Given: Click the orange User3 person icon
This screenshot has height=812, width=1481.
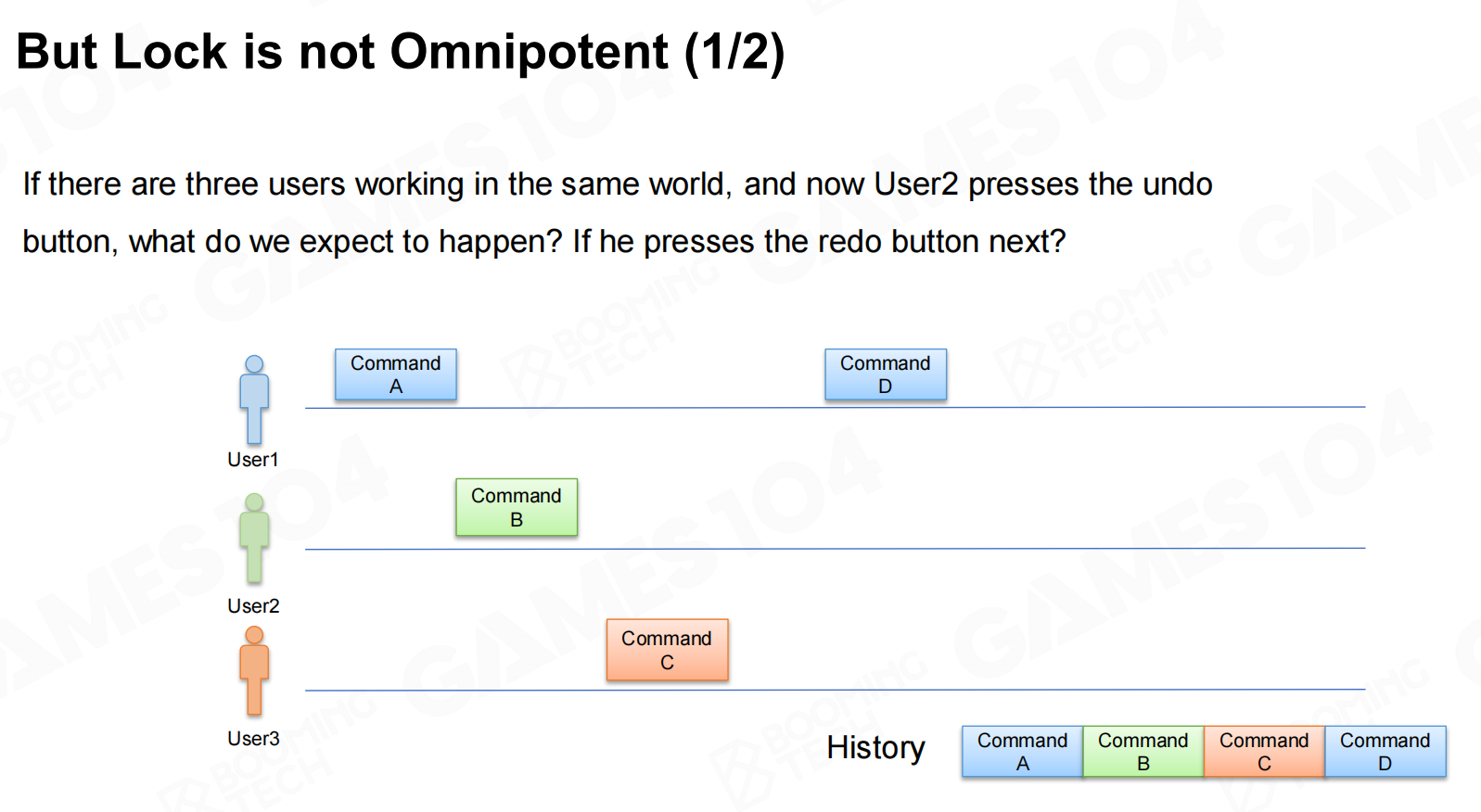Looking at the screenshot, I should click(254, 670).
